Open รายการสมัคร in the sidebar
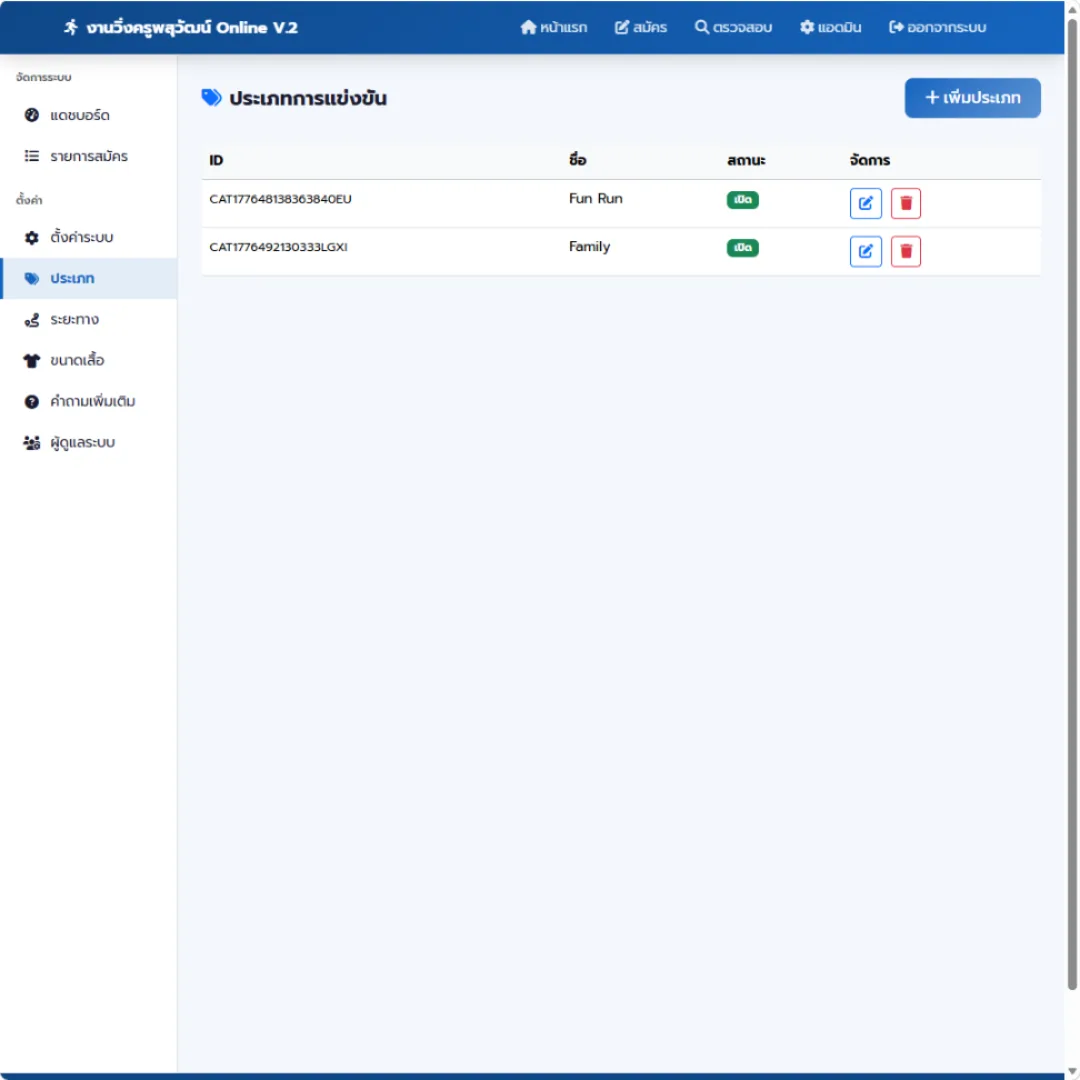The image size is (1080, 1080). [89, 156]
